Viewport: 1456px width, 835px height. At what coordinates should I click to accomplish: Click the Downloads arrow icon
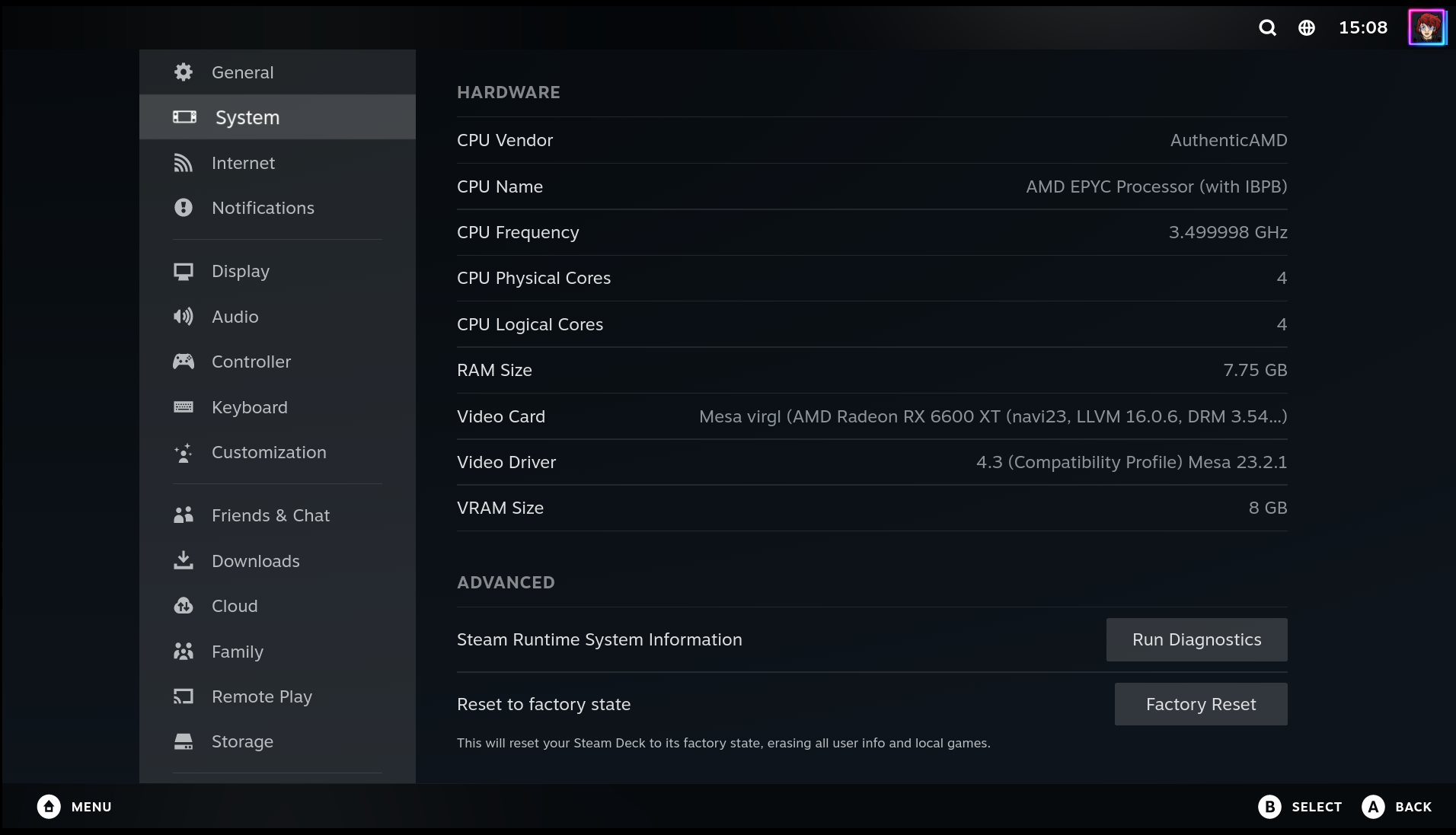[184, 561]
